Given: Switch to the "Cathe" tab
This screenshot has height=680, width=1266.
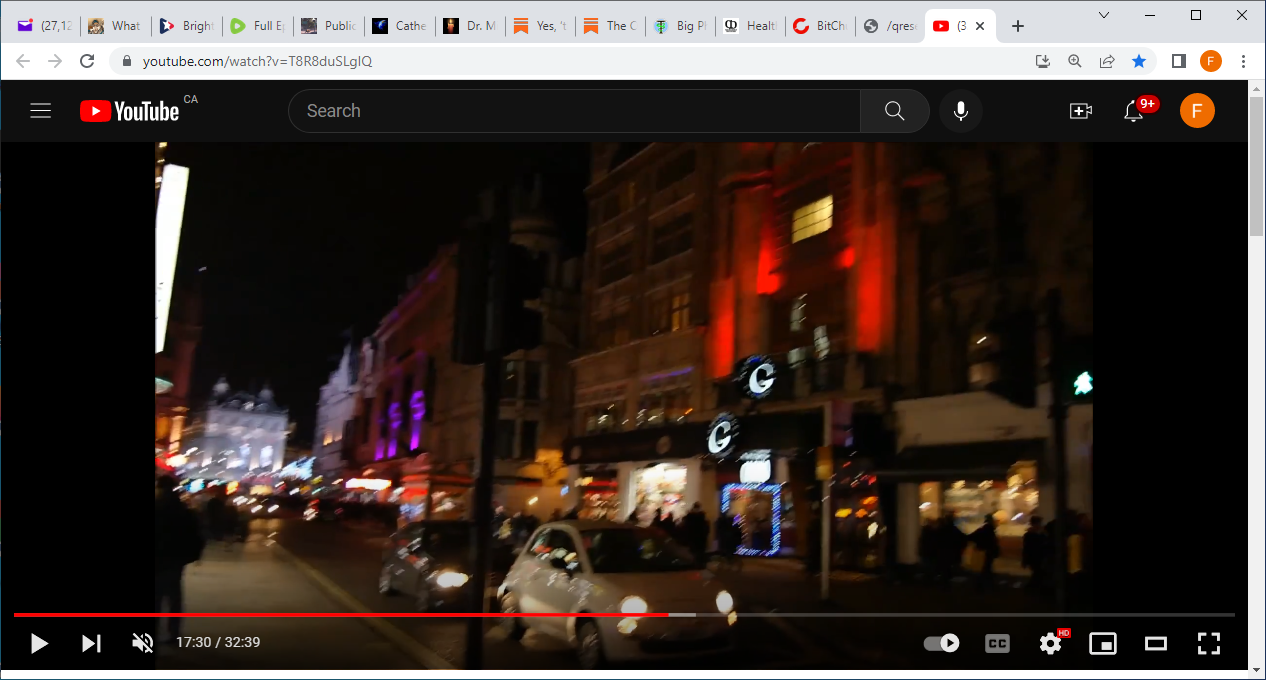Looking at the screenshot, I should 399,26.
